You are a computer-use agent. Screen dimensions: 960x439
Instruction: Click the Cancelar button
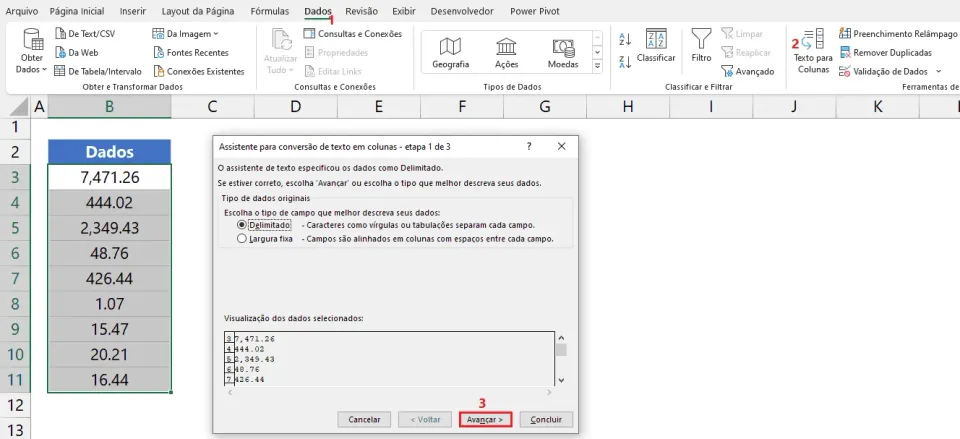(364, 419)
